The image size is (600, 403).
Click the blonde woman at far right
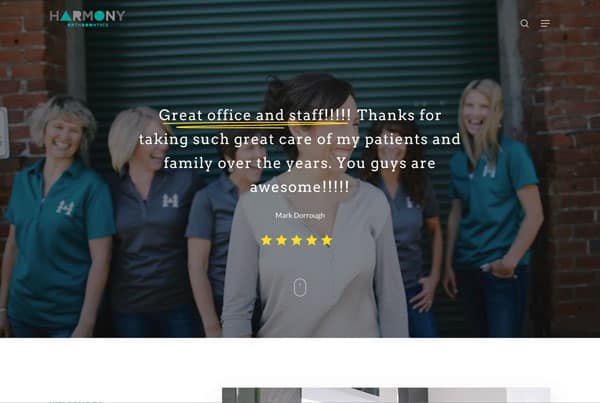coord(494,207)
